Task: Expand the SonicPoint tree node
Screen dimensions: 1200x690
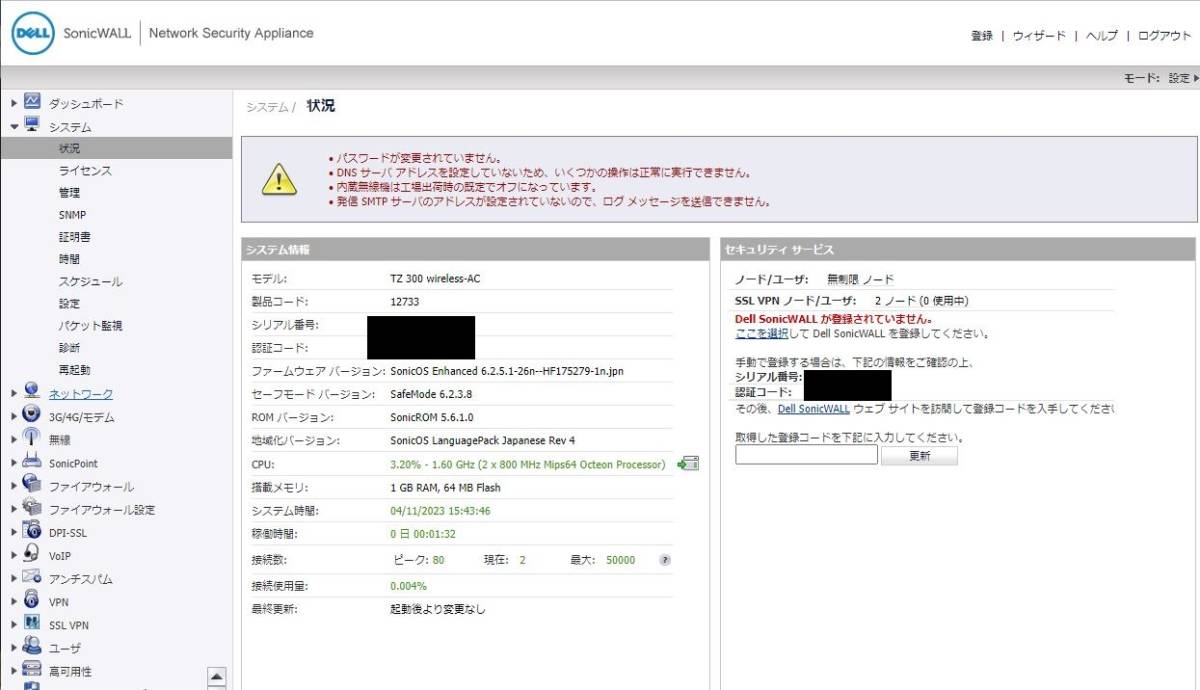Action: pyautogui.click(x=14, y=463)
